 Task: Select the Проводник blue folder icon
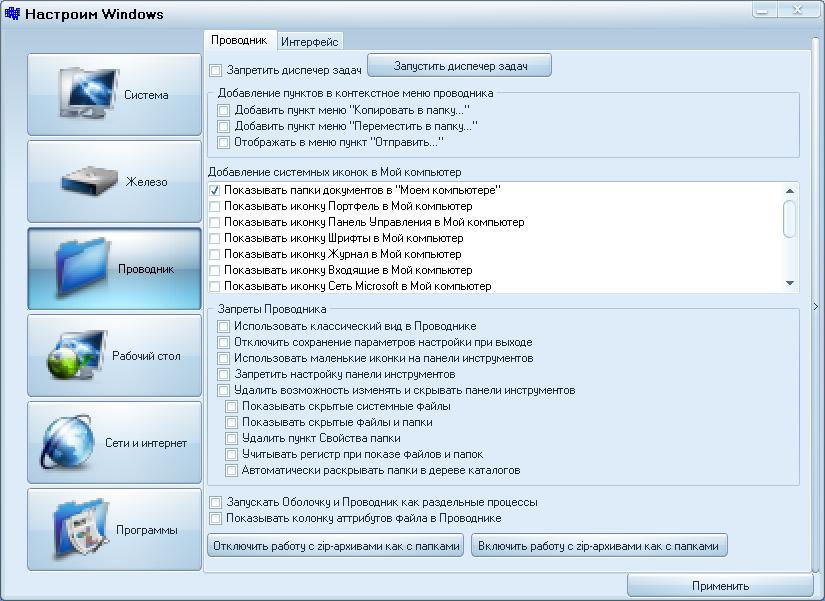pyautogui.click(x=83, y=267)
